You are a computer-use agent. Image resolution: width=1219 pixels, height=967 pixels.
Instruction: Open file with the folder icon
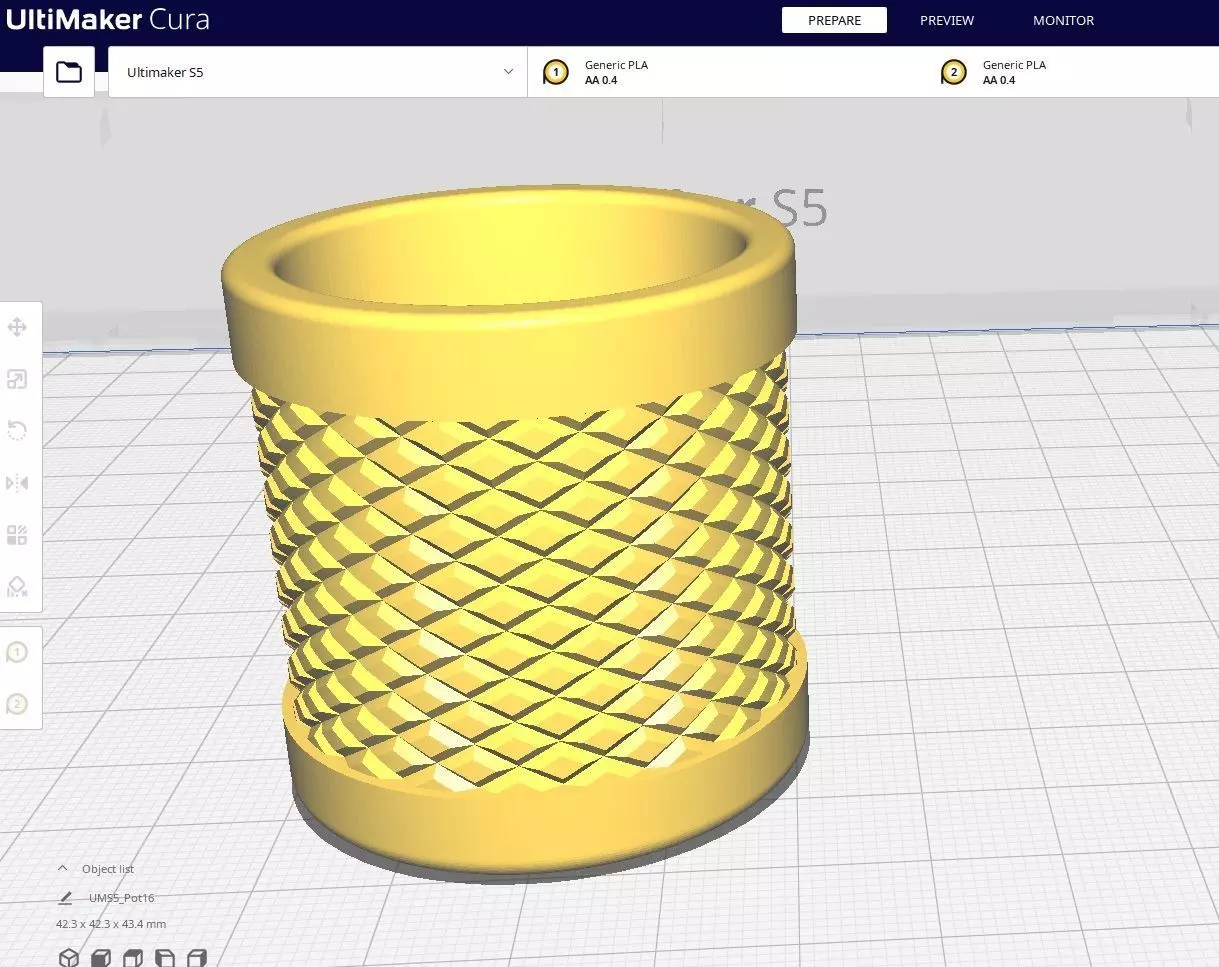tap(69, 72)
